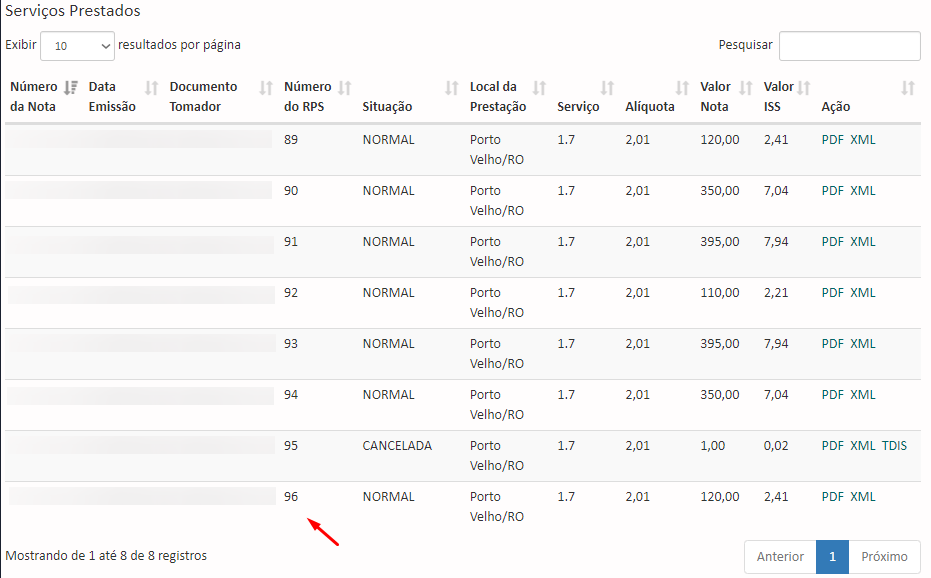Sort by Data Emissão column icon
The height and width of the screenshot is (578, 931).
(152, 88)
